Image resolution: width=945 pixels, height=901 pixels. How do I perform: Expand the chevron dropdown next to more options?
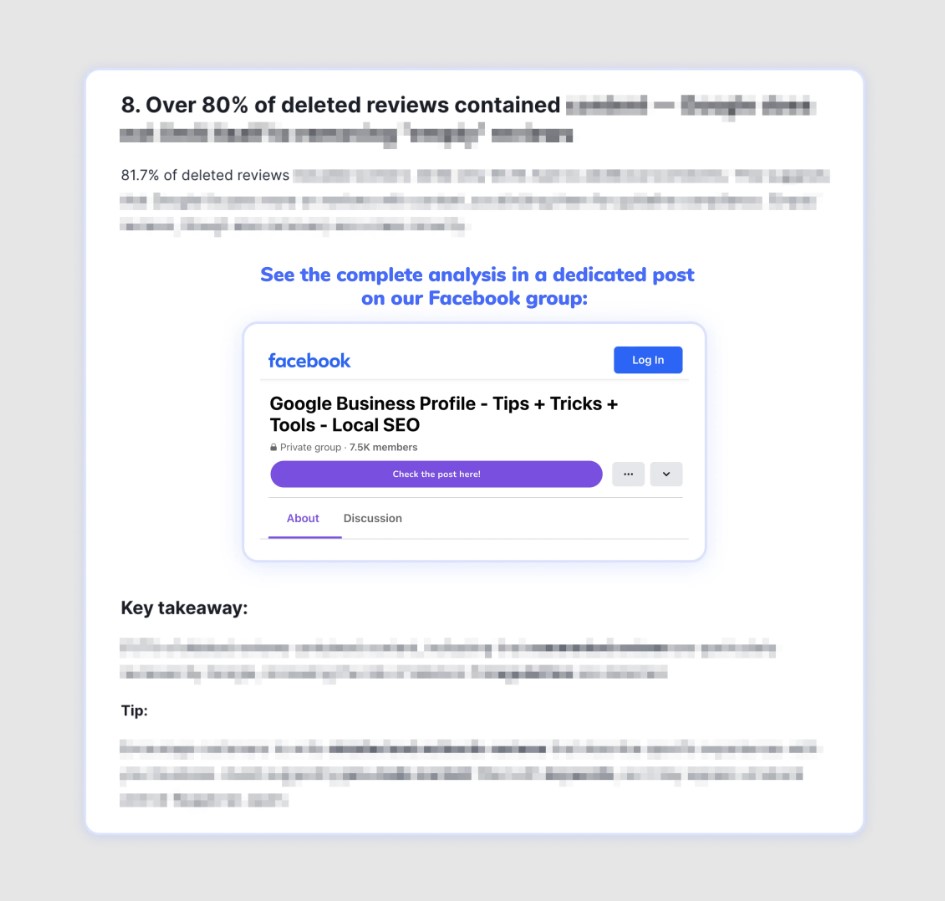click(666, 474)
